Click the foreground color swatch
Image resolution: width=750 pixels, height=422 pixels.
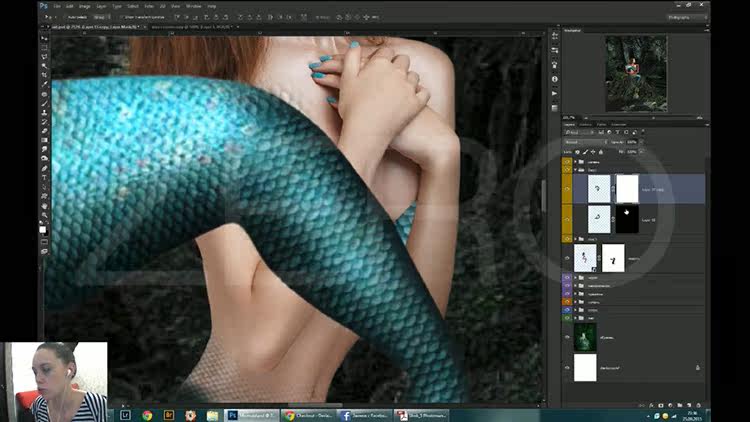(x=42, y=229)
